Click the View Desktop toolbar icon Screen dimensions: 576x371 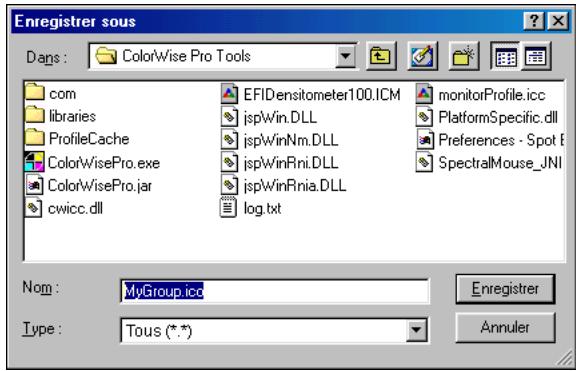click(x=422, y=56)
